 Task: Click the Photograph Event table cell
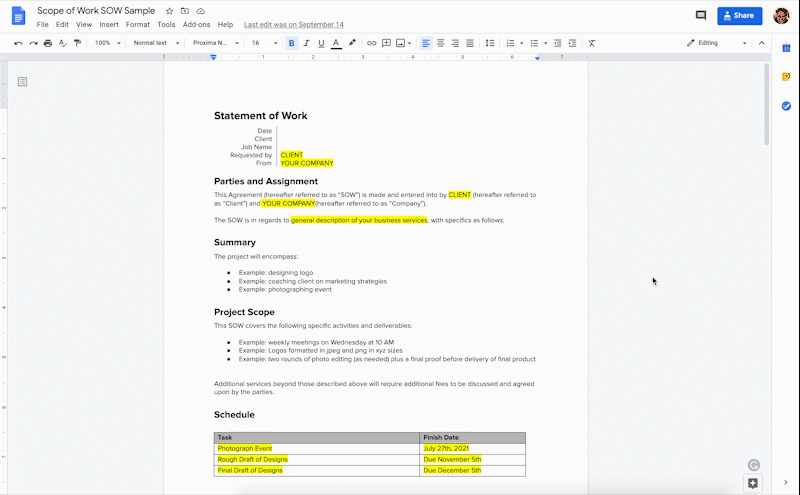pos(317,449)
